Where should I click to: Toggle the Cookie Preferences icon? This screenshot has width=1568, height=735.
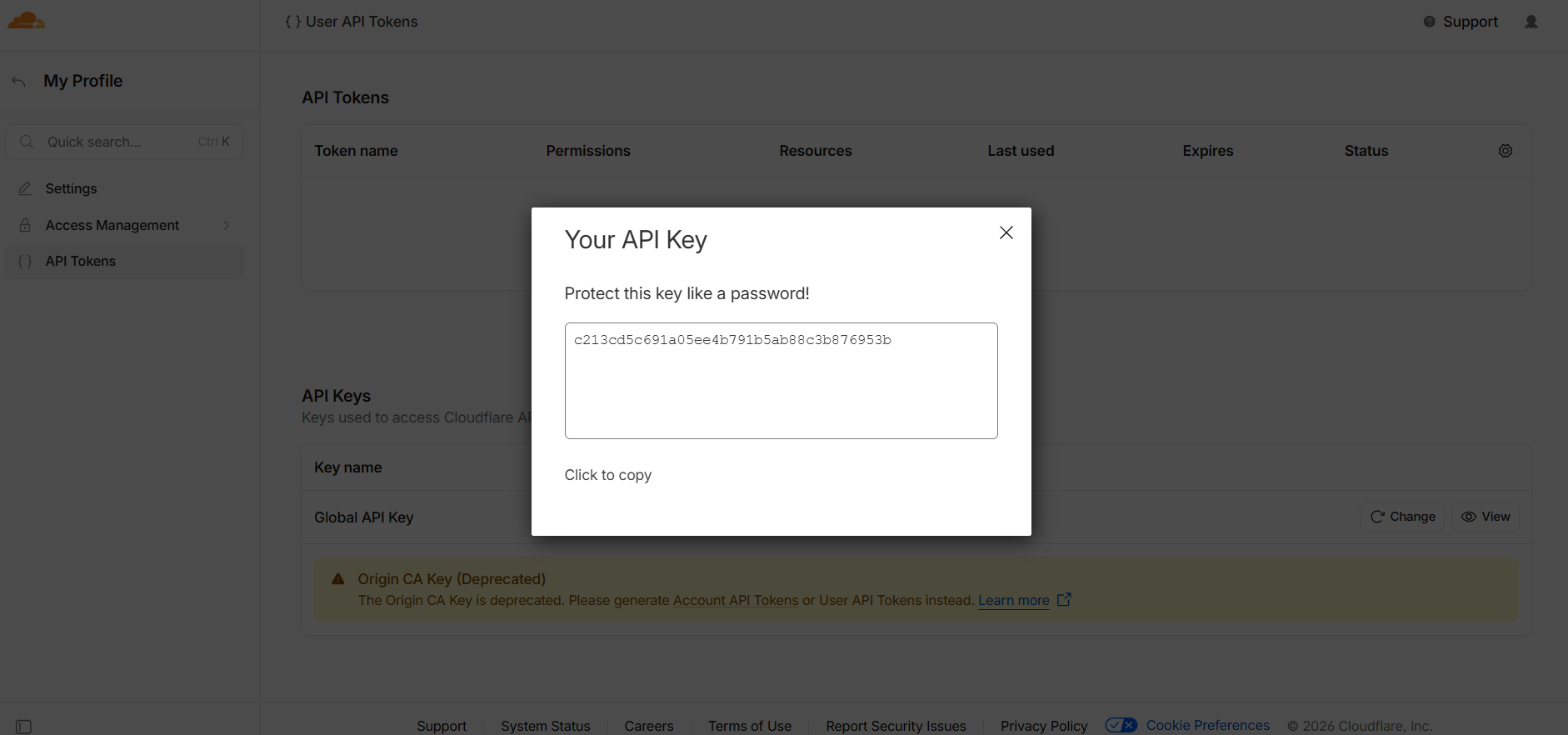[1121, 725]
